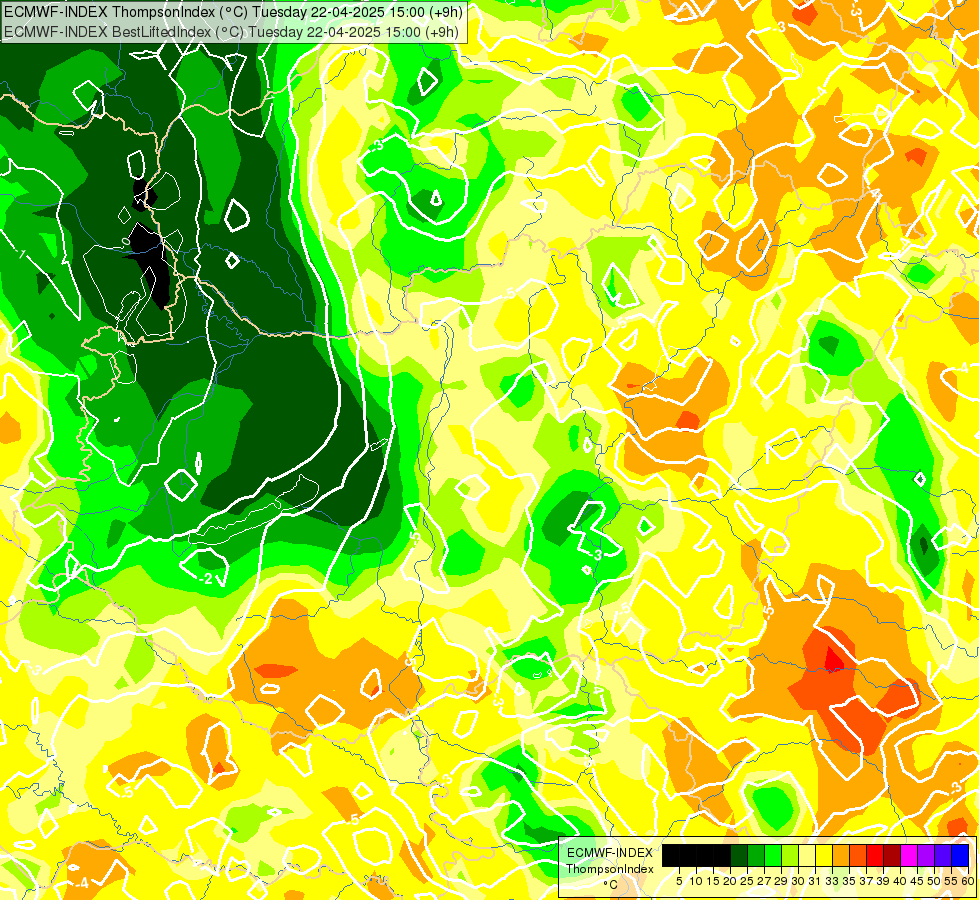Click legend tick value 25
979x900 pixels.
[747, 881]
